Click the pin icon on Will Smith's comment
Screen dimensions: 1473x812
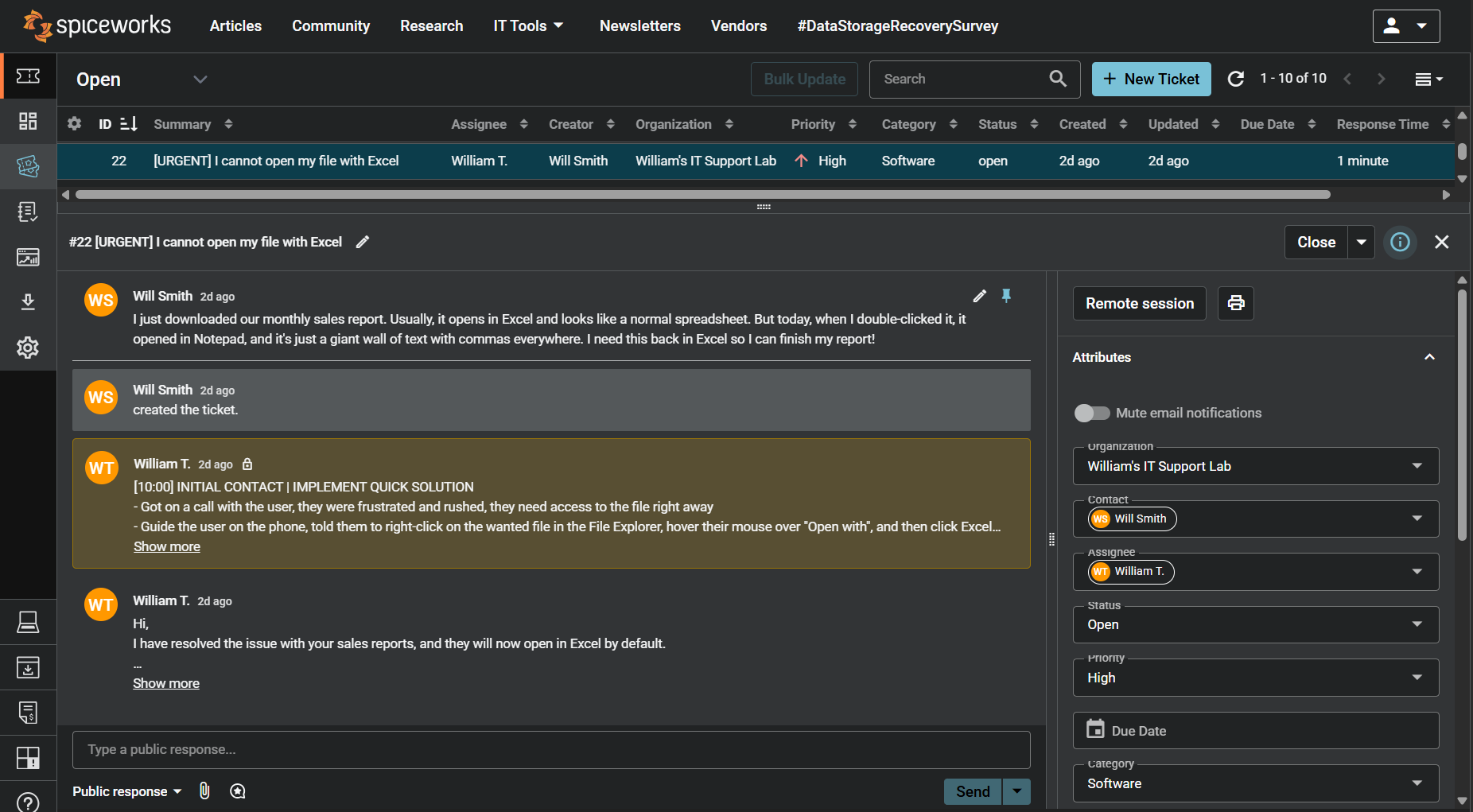click(1006, 296)
